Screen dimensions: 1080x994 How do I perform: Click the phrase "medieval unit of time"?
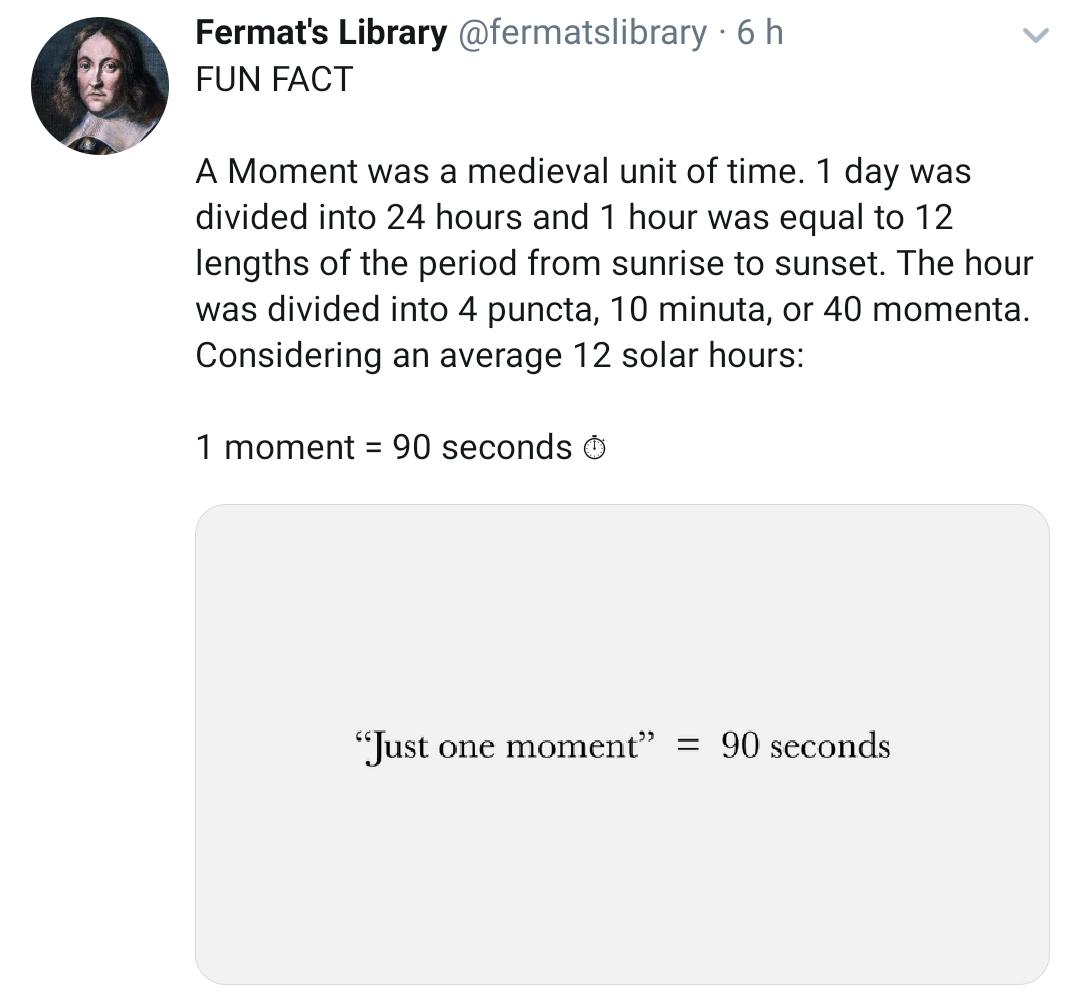click(x=634, y=172)
